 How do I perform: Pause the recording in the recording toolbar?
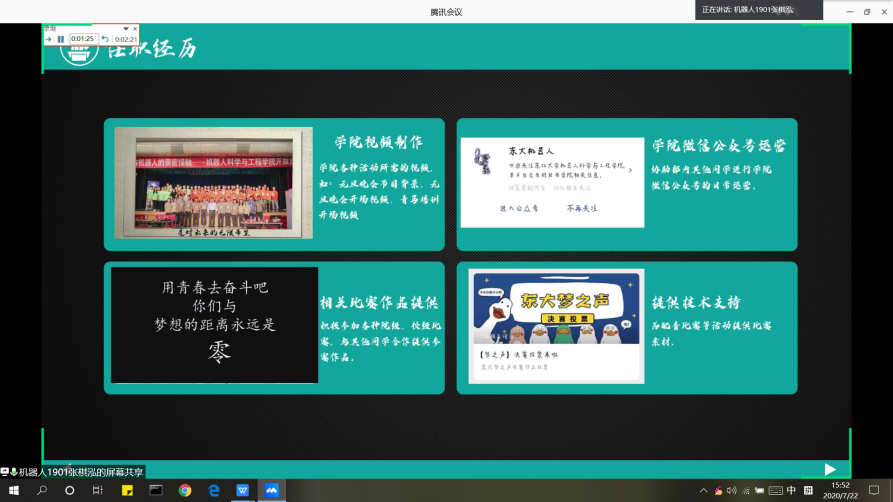coord(60,39)
